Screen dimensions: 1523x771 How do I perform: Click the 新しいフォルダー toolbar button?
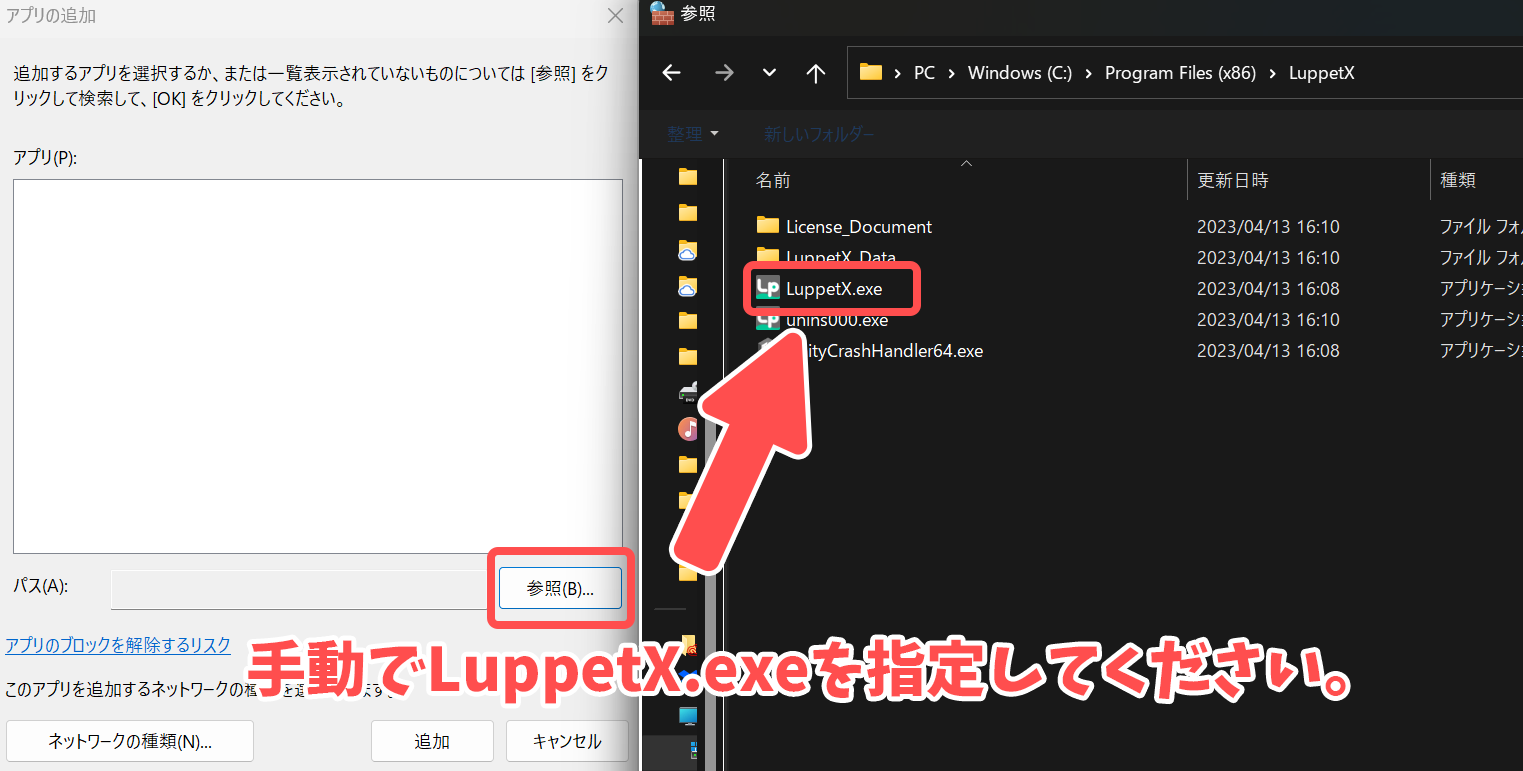(x=819, y=133)
